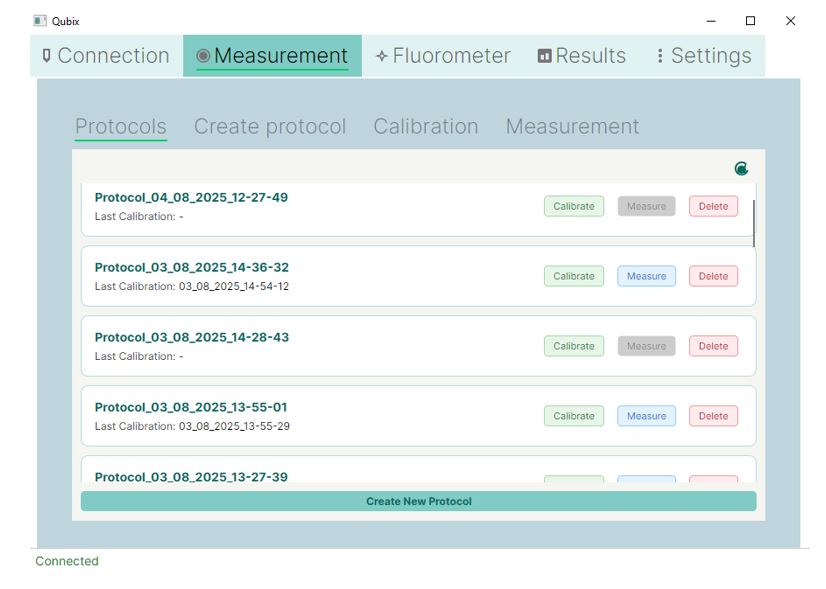Click the protocol list scrollbar
Image resolution: width=826 pixels, height=589 pixels.
click(x=754, y=223)
